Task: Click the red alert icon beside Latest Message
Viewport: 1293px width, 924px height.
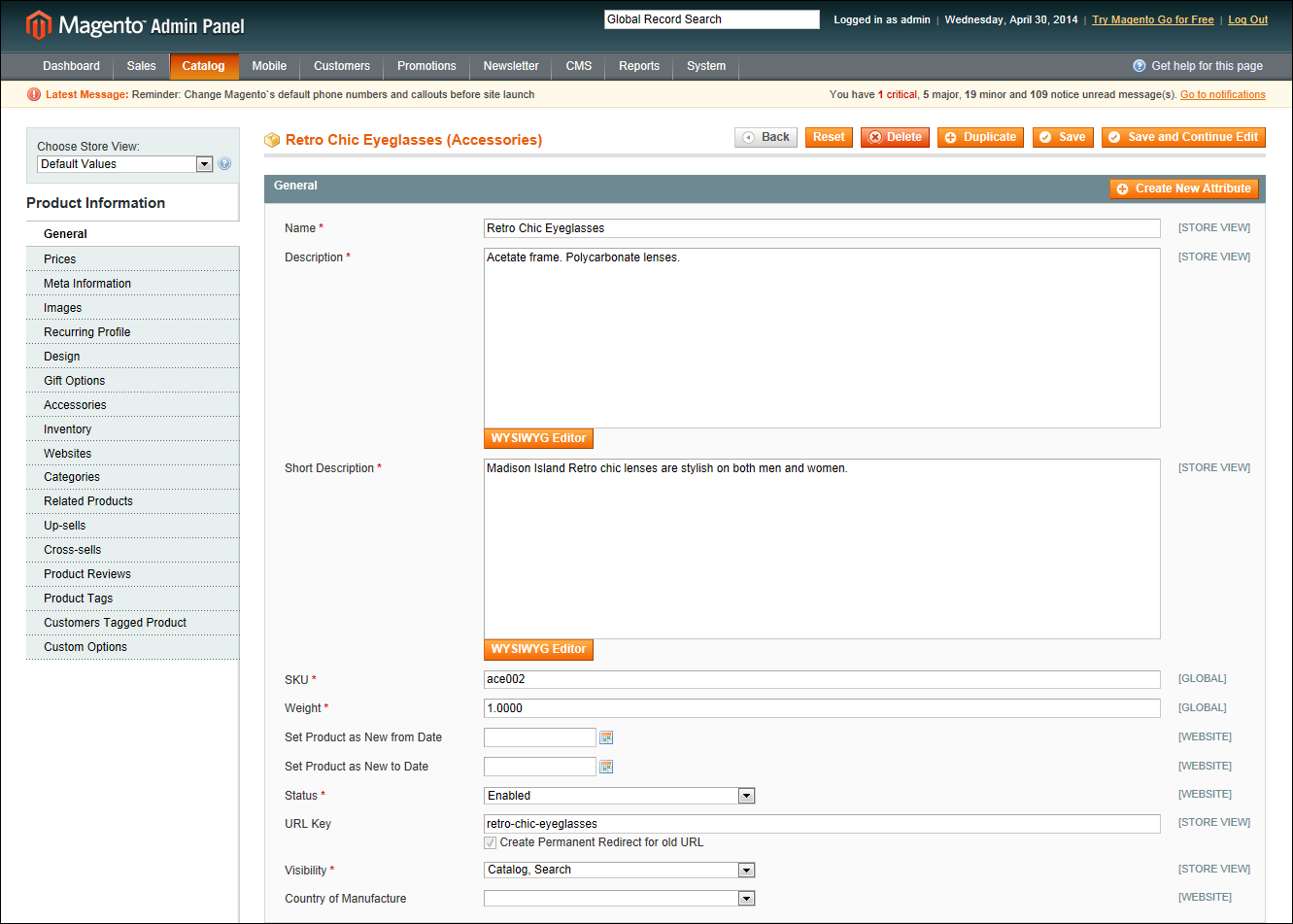Action: point(34,94)
